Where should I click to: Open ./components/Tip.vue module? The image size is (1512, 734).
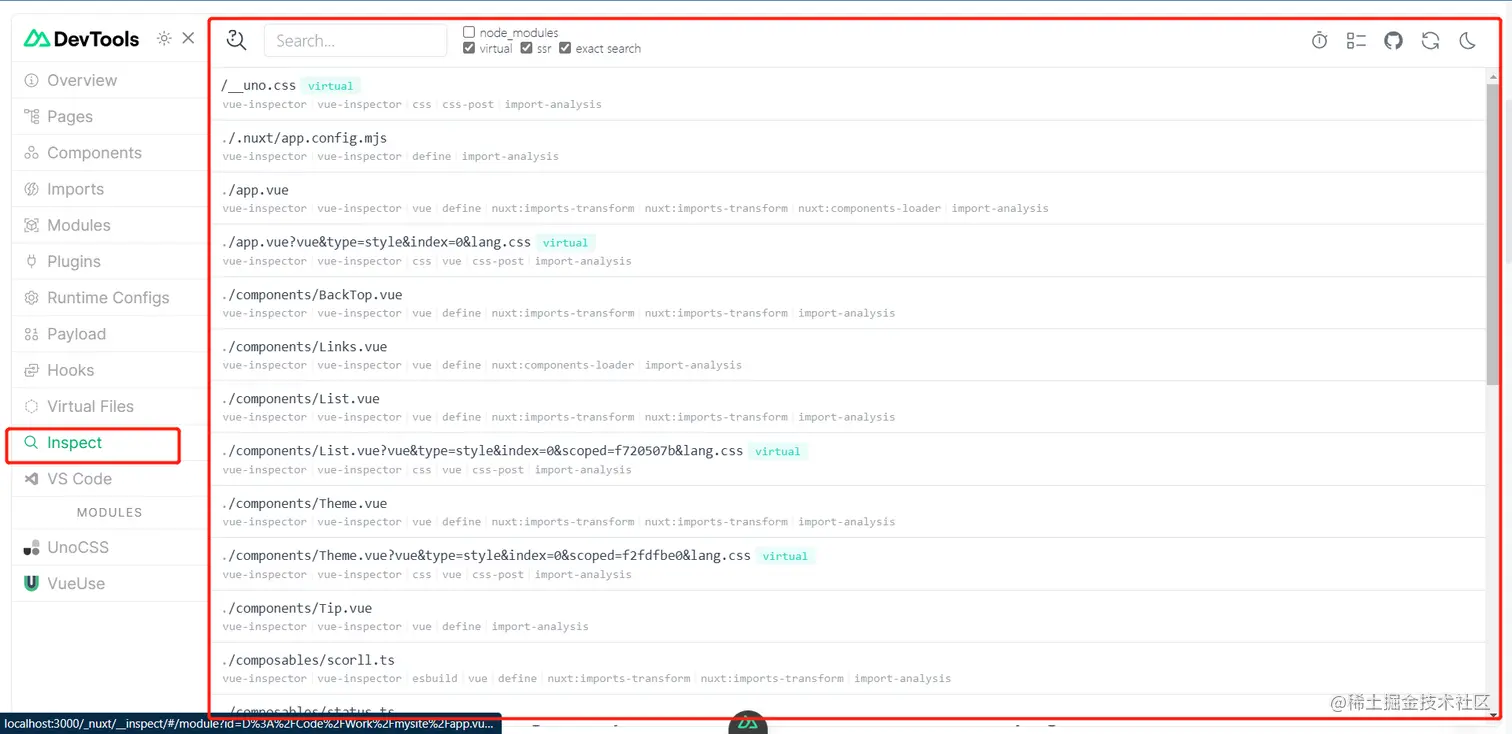pyautogui.click(x=849, y=616)
